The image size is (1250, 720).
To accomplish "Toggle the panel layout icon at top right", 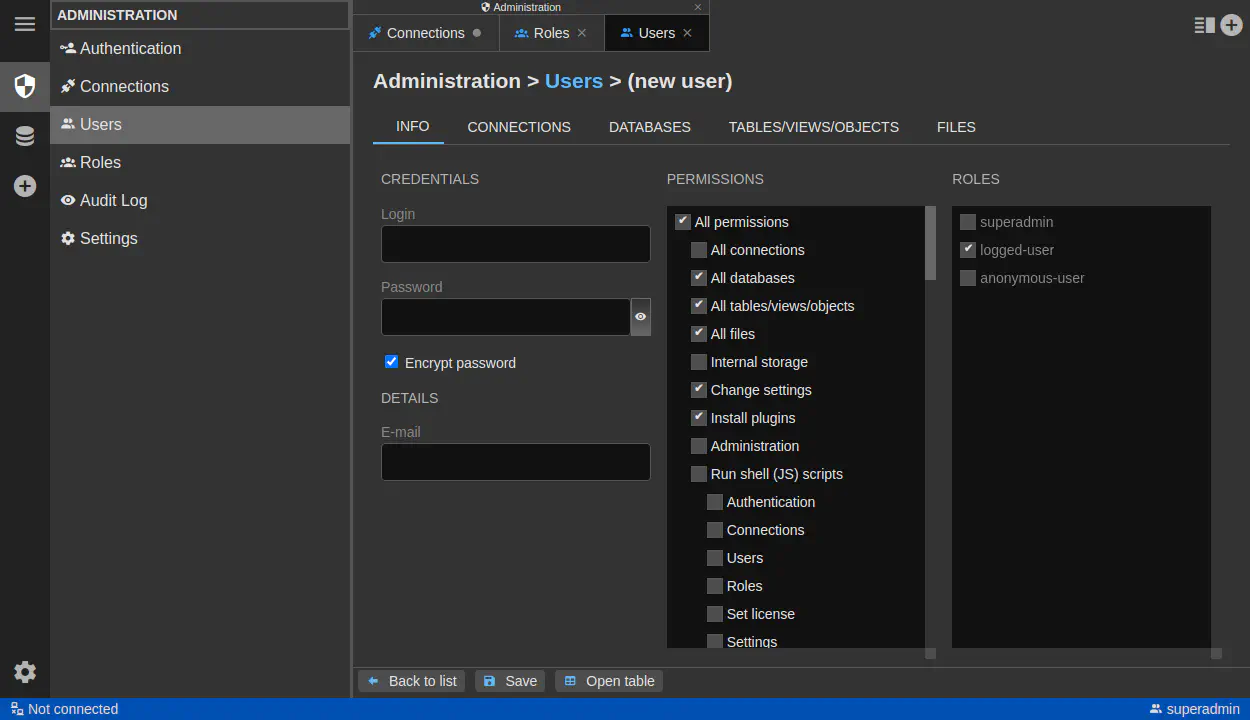I will [x=1205, y=25].
